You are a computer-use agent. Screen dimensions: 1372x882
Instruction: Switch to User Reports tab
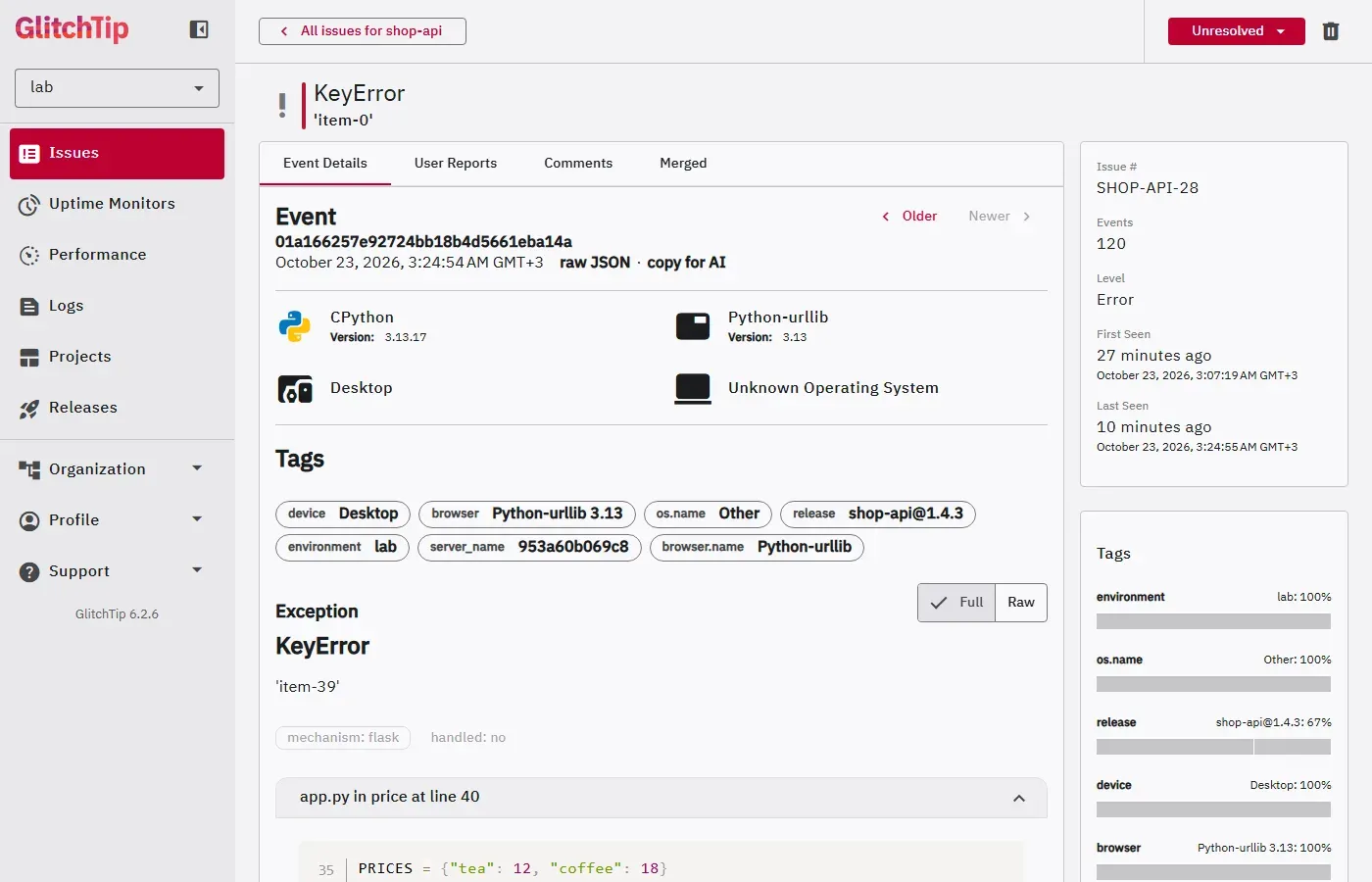456,164
